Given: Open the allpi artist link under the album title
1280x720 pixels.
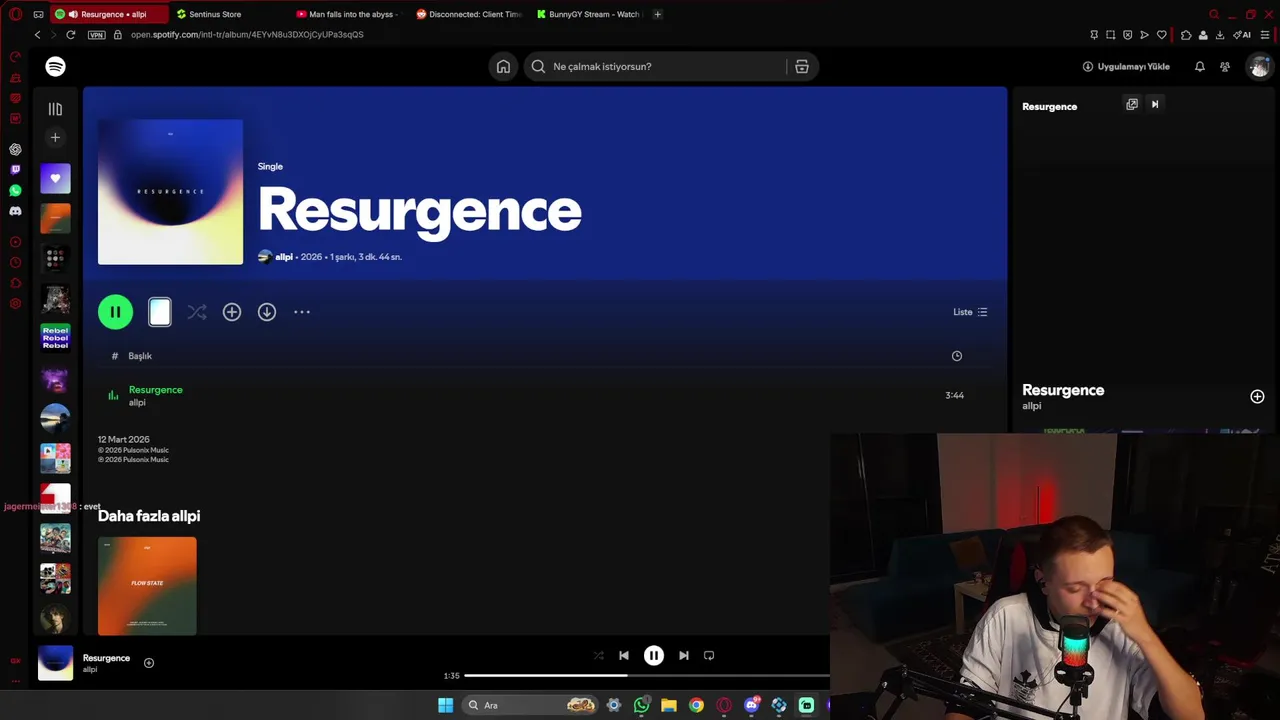Looking at the screenshot, I should (284, 257).
